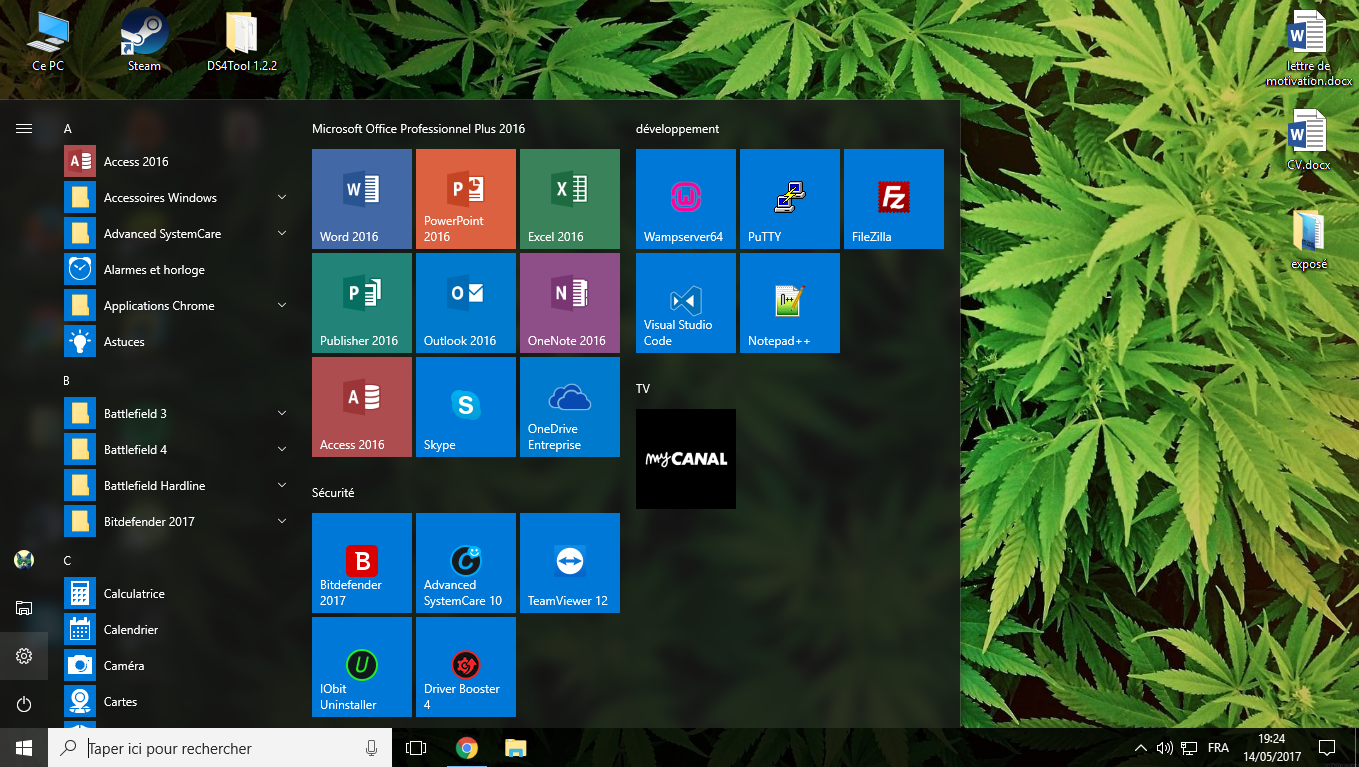Open the Excel 2016 tile
The image size is (1359, 767).
570,199
